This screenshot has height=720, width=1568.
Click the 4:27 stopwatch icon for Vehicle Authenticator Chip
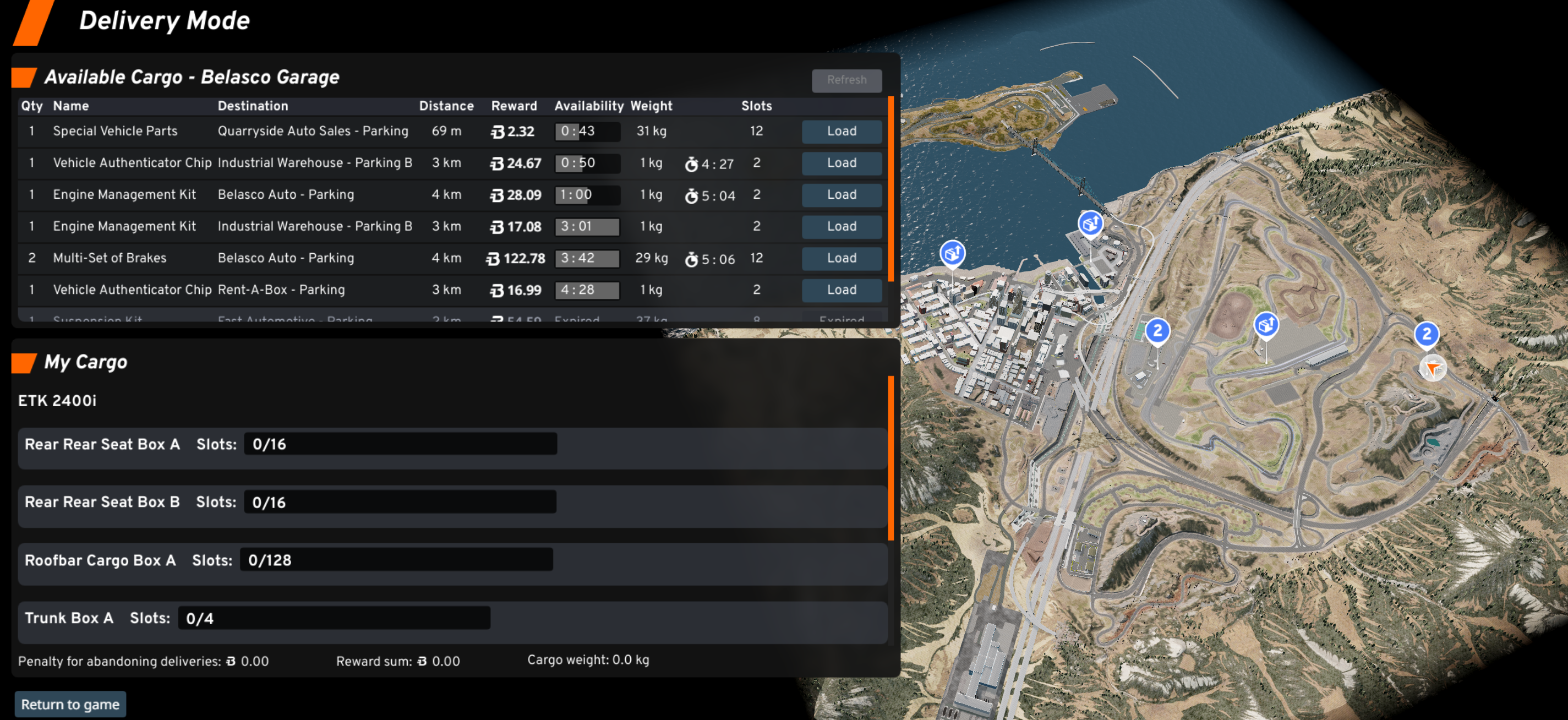click(x=691, y=163)
